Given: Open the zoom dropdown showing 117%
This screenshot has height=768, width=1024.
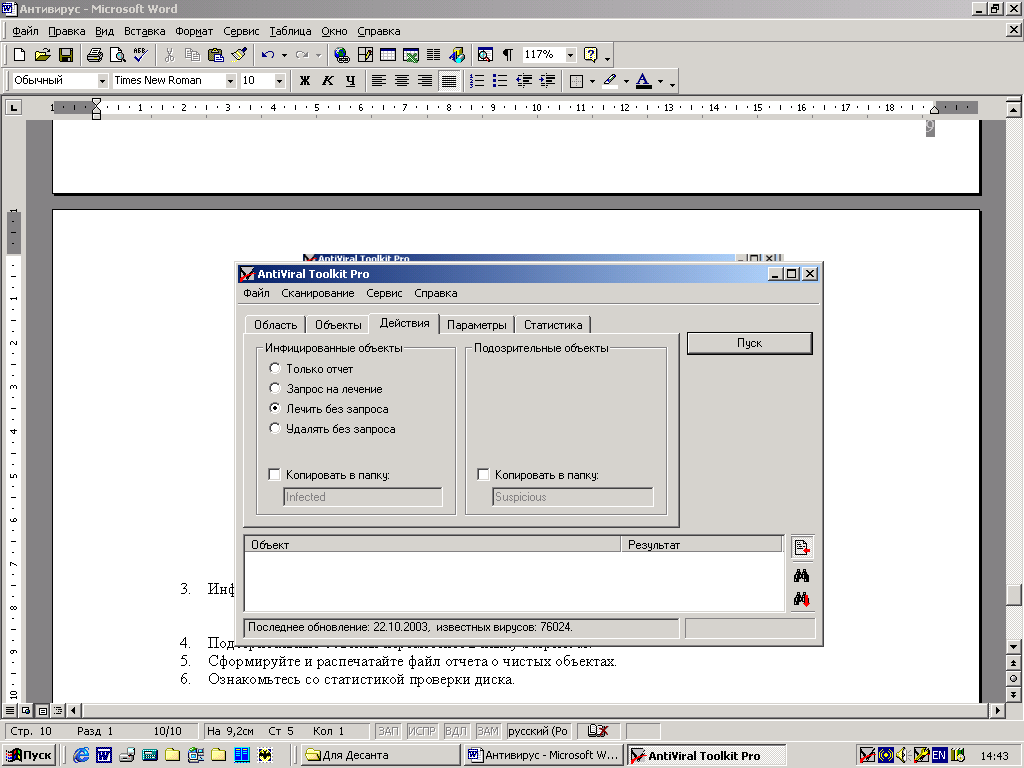Looking at the screenshot, I should (x=571, y=55).
